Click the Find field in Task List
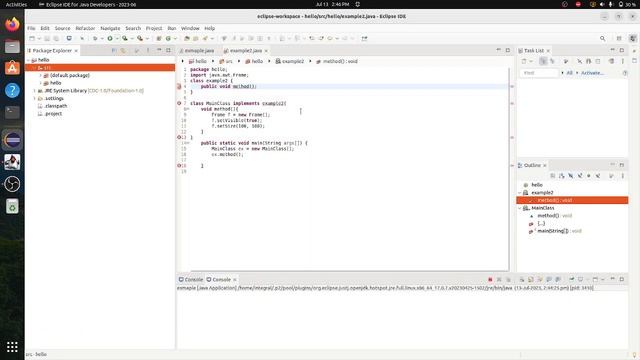This screenshot has height=360, width=640. pos(539,73)
